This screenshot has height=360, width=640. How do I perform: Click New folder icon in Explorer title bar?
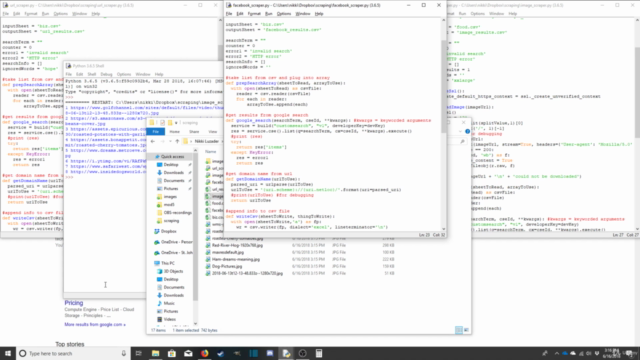click(170, 122)
